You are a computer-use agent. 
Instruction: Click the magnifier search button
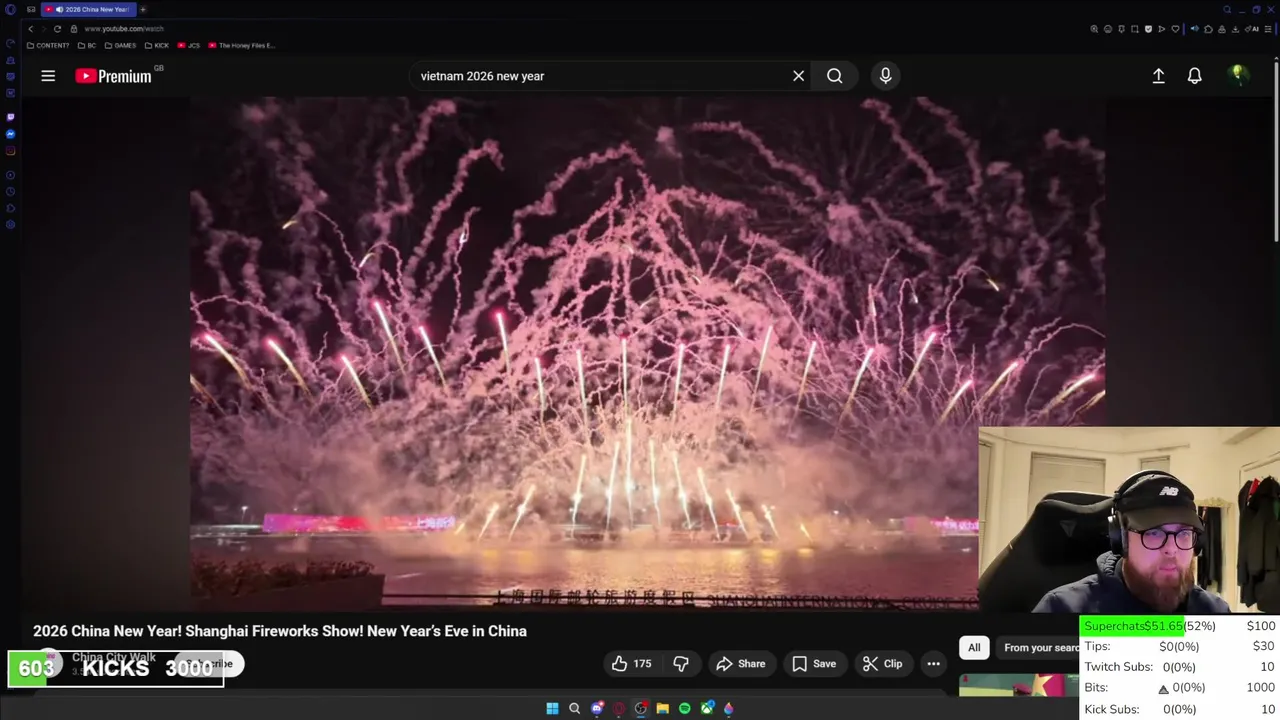834,76
